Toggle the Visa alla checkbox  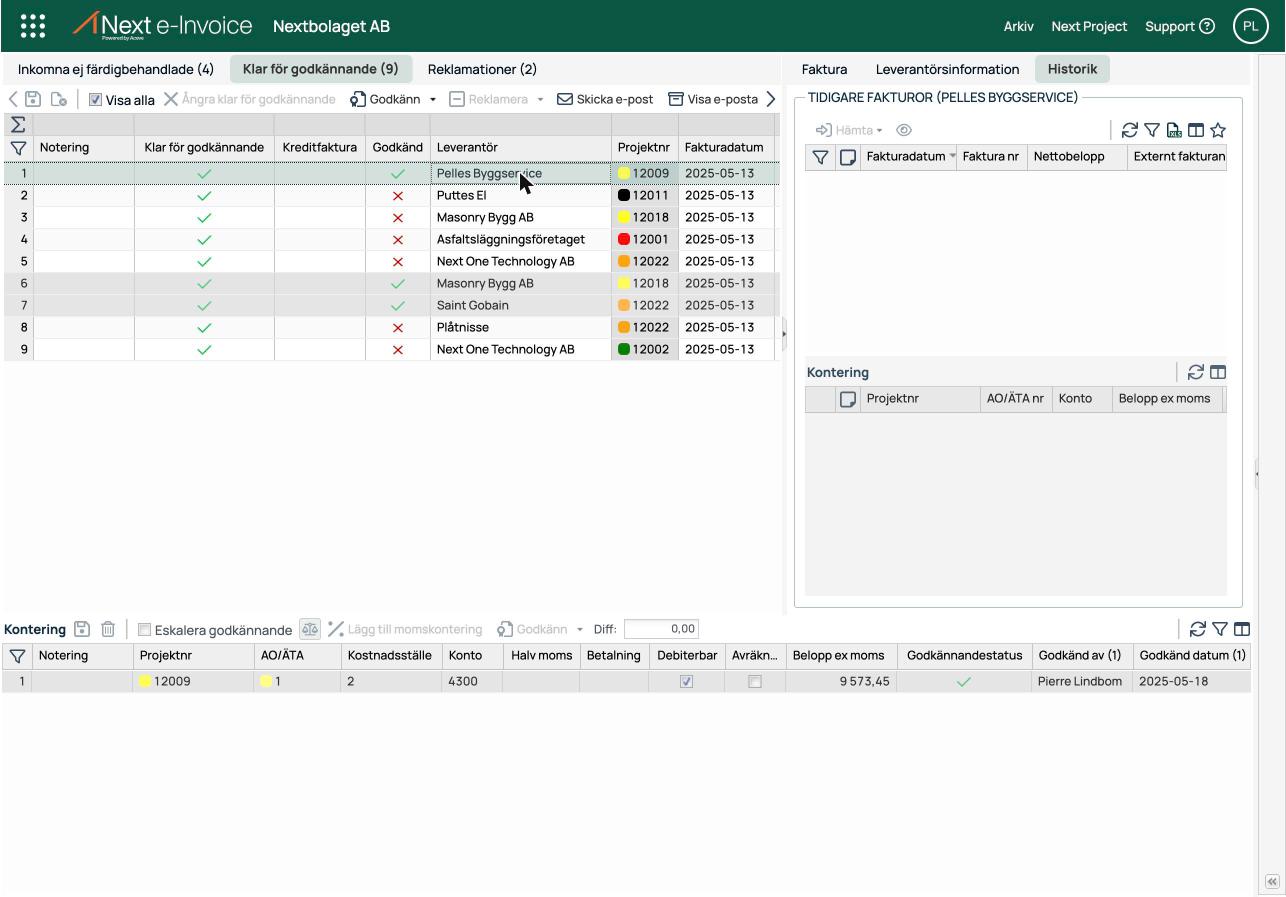96,100
